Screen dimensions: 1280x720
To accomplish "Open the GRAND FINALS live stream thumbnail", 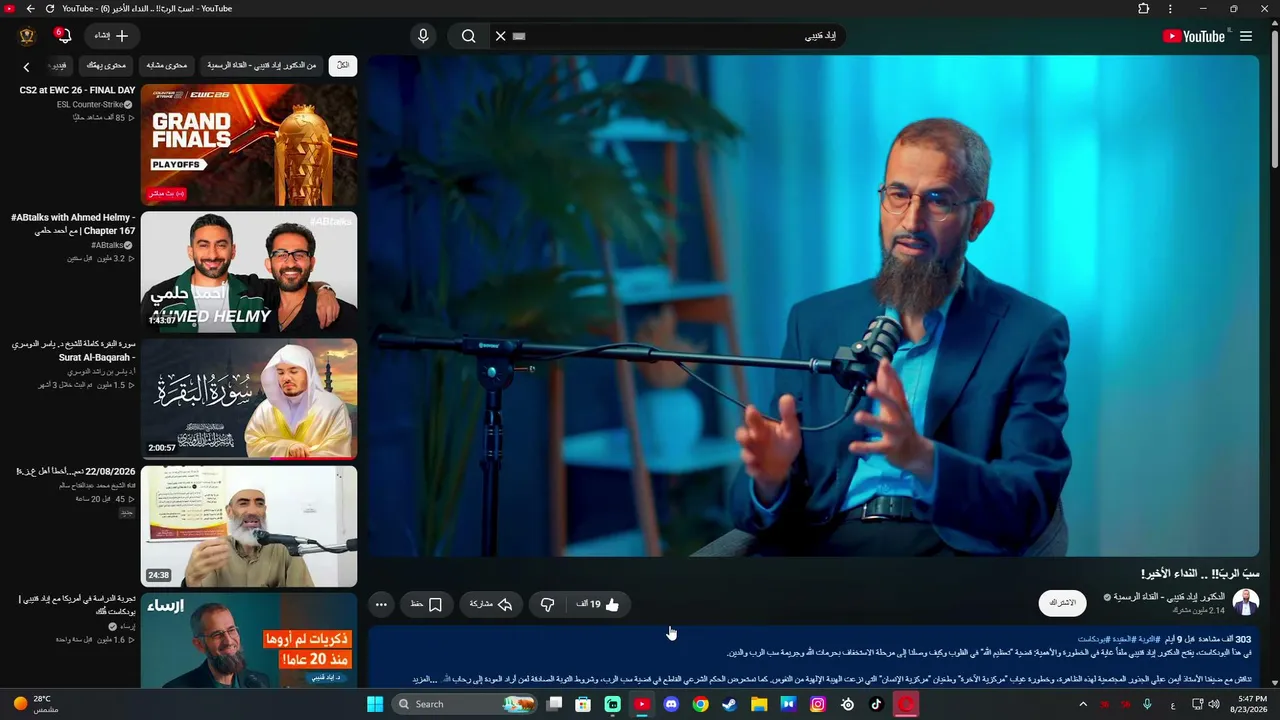I will pos(249,145).
